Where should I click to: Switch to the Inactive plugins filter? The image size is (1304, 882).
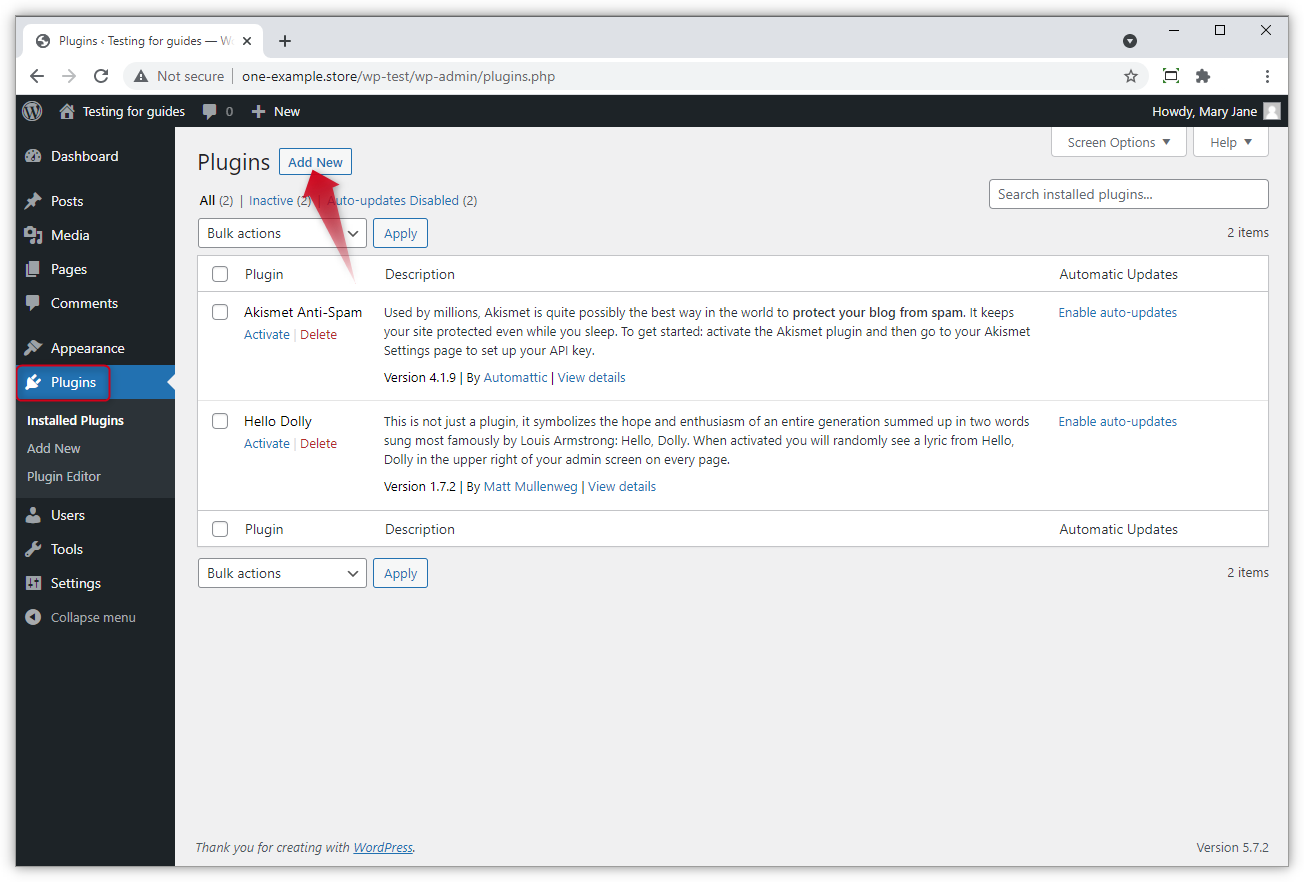[x=269, y=200]
